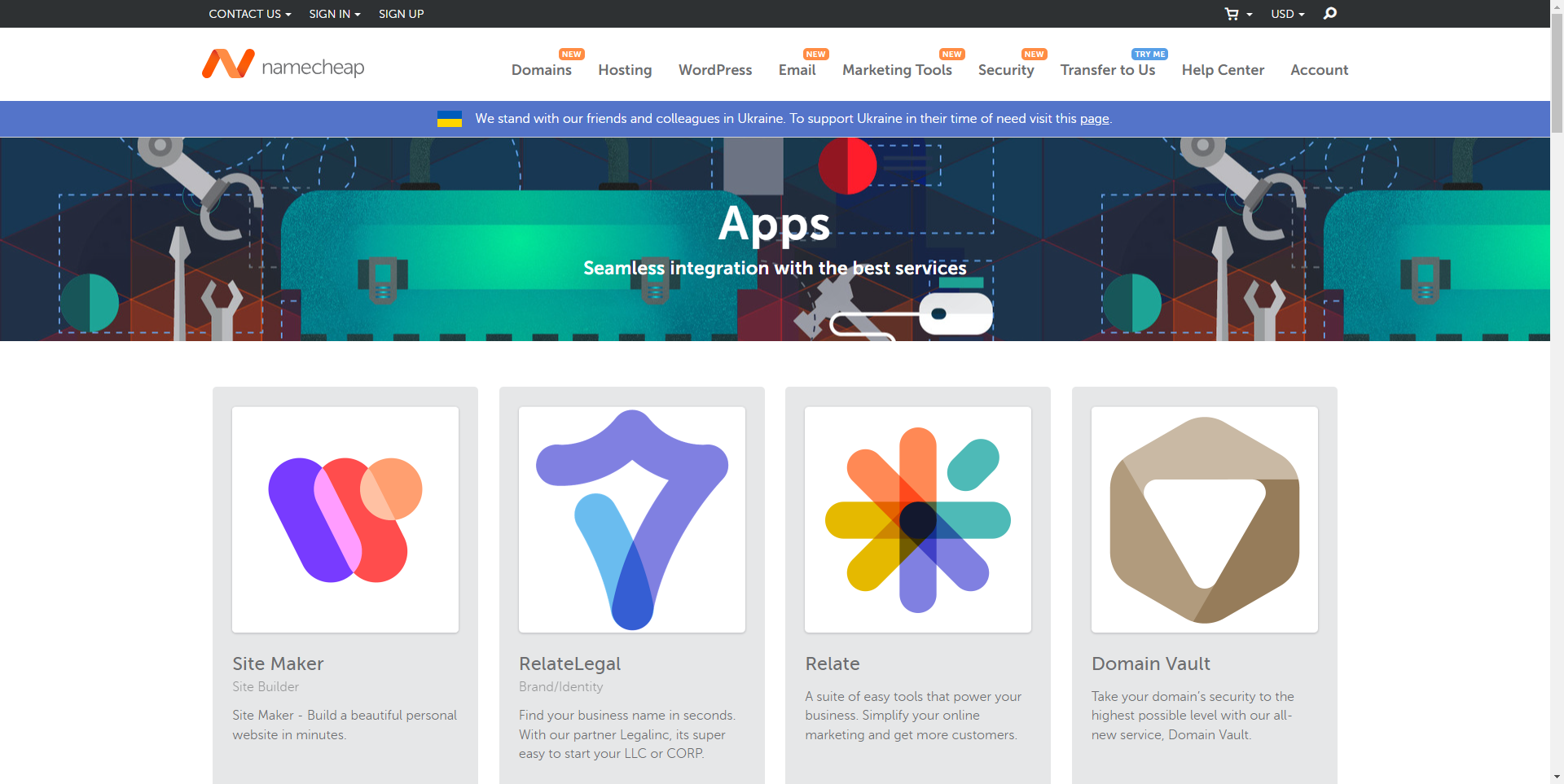
Task: Click the 'Apps' hero heading
Action: point(774,225)
